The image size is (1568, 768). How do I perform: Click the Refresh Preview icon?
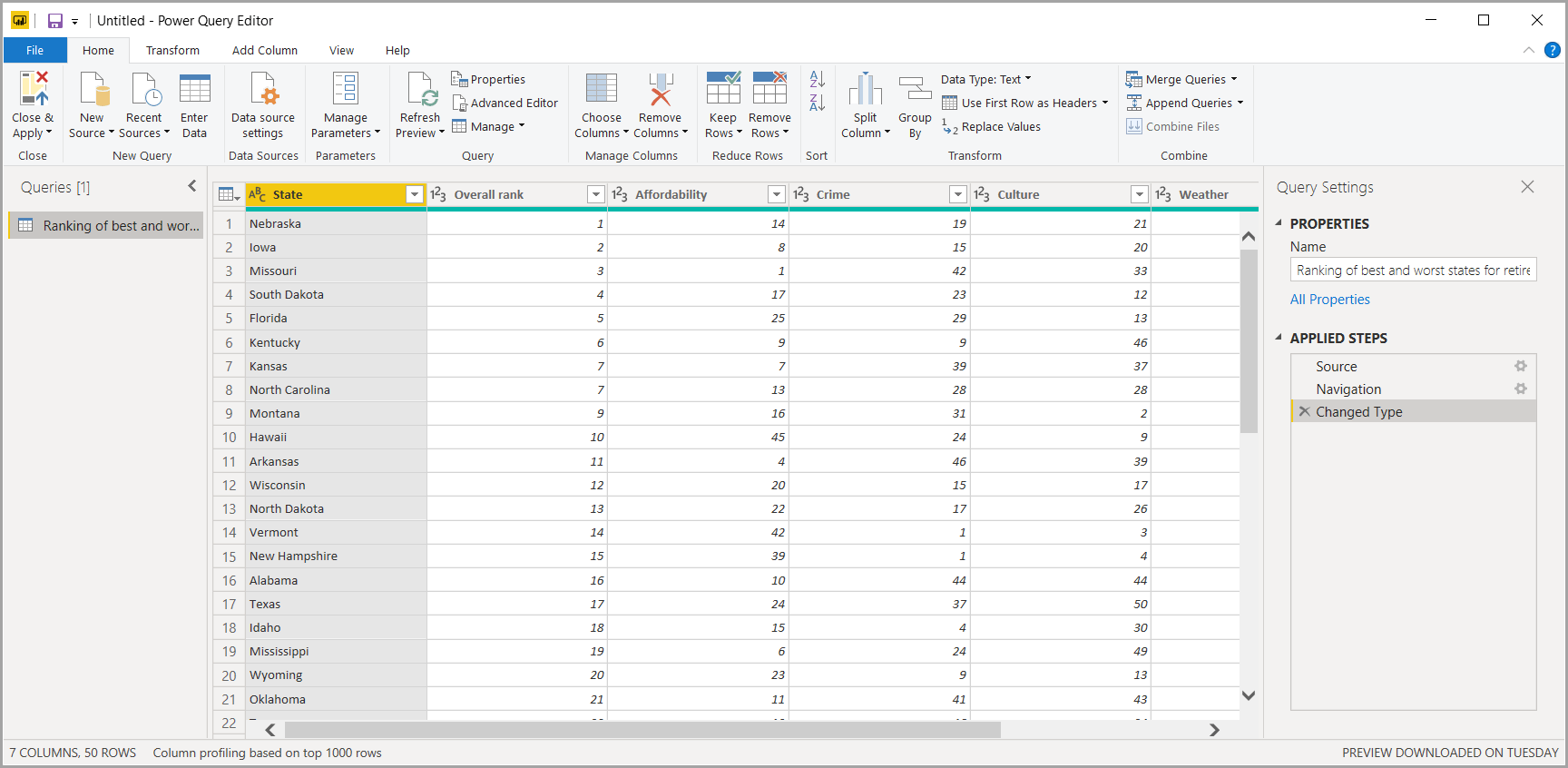[421, 89]
